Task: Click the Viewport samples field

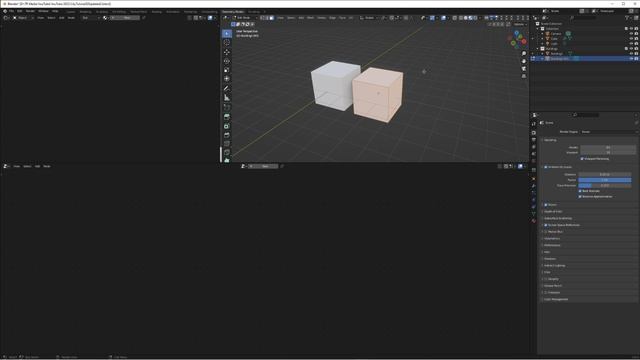Action: click(608, 153)
